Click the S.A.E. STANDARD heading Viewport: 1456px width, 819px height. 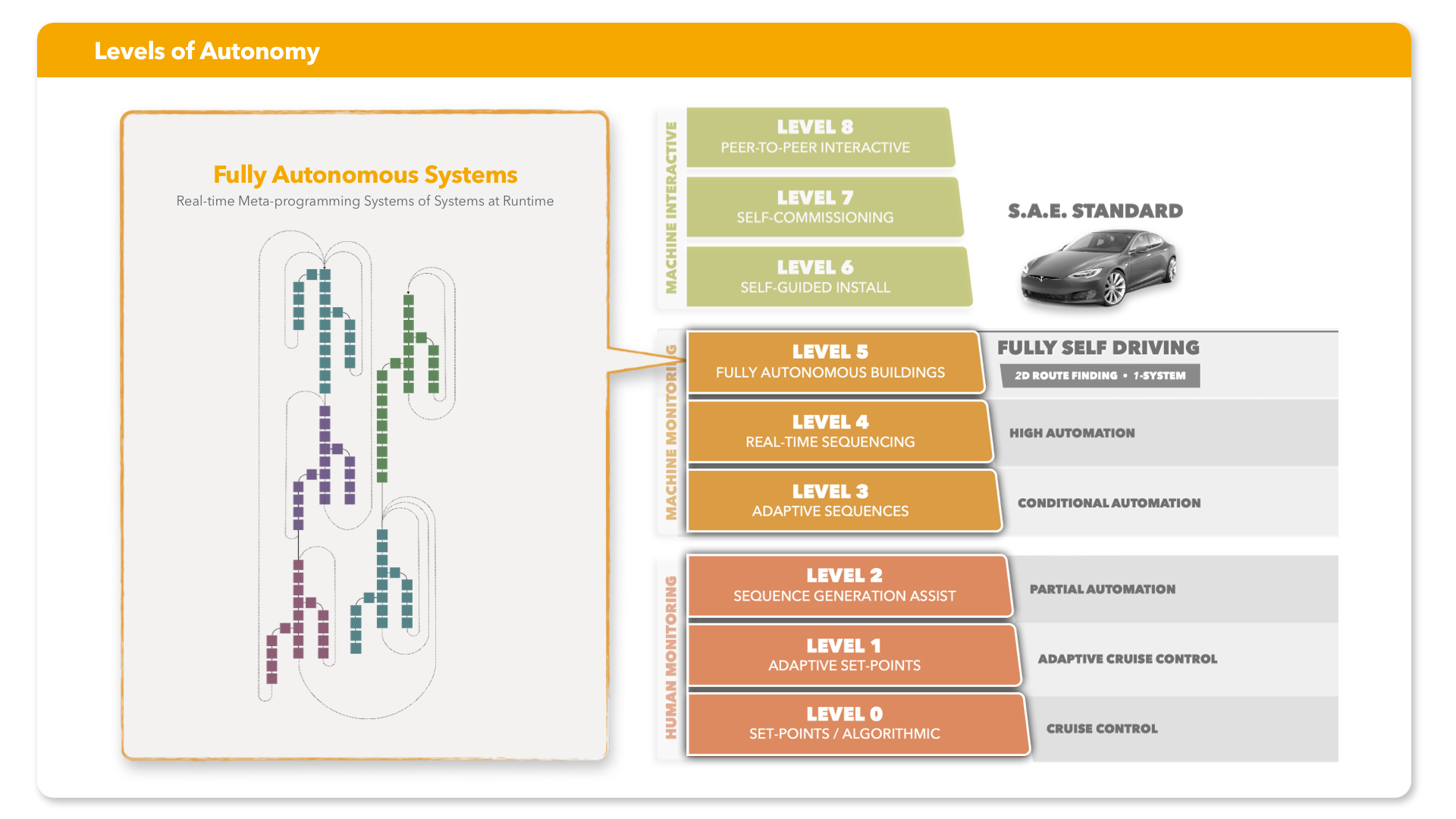pyautogui.click(x=1095, y=211)
